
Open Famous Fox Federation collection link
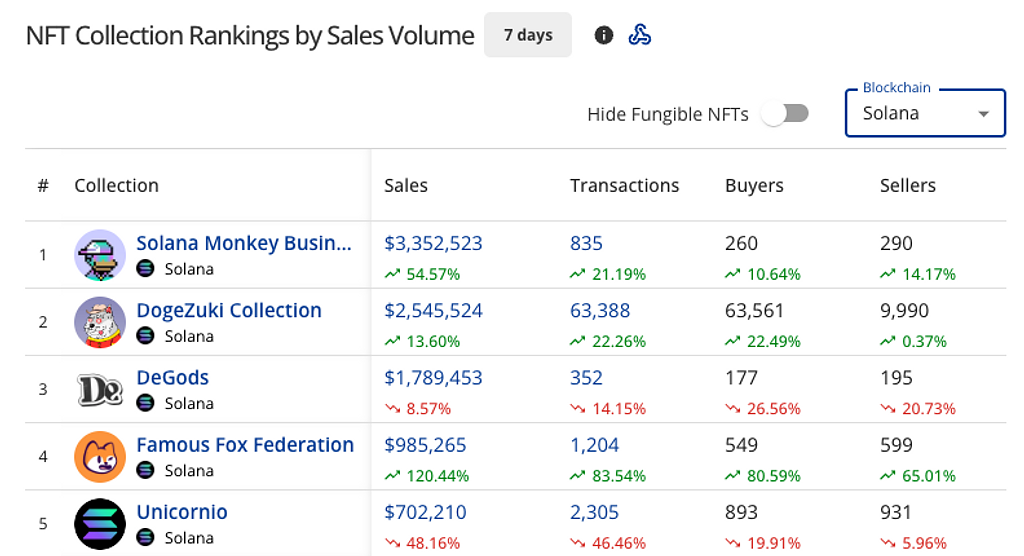[x=245, y=445]
